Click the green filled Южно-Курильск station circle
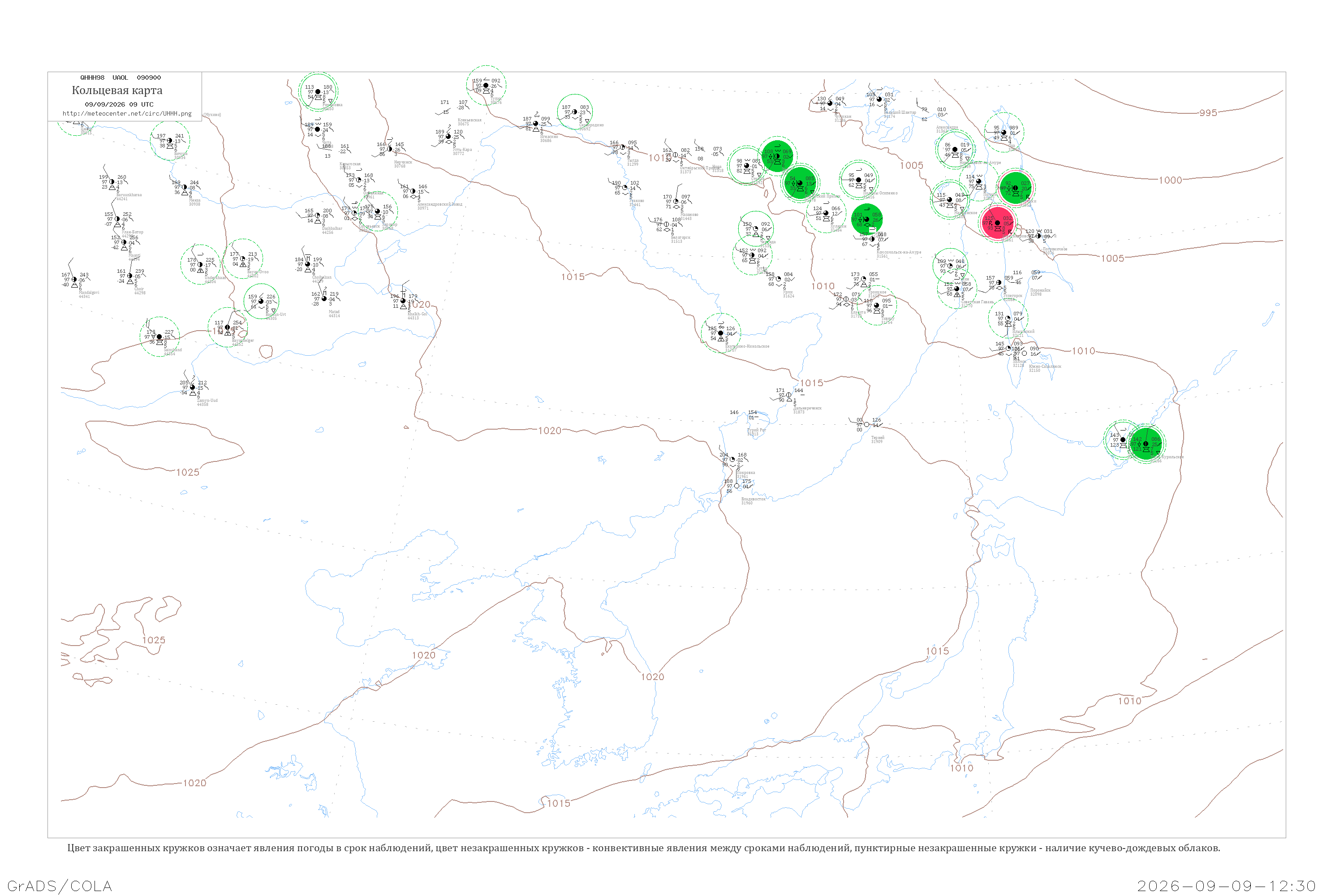Viewport: 1344px width, 896px height. (1145, 444)
